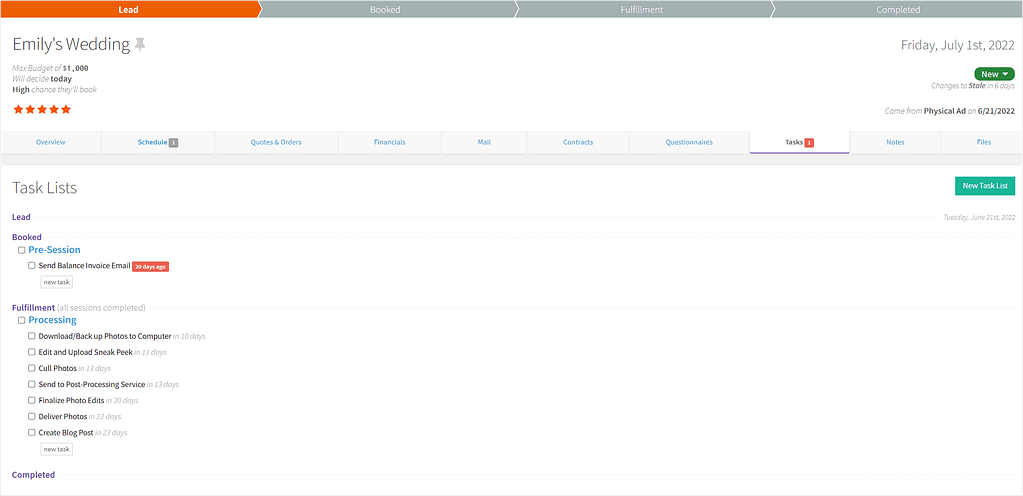Click the five-star rating

42,110
